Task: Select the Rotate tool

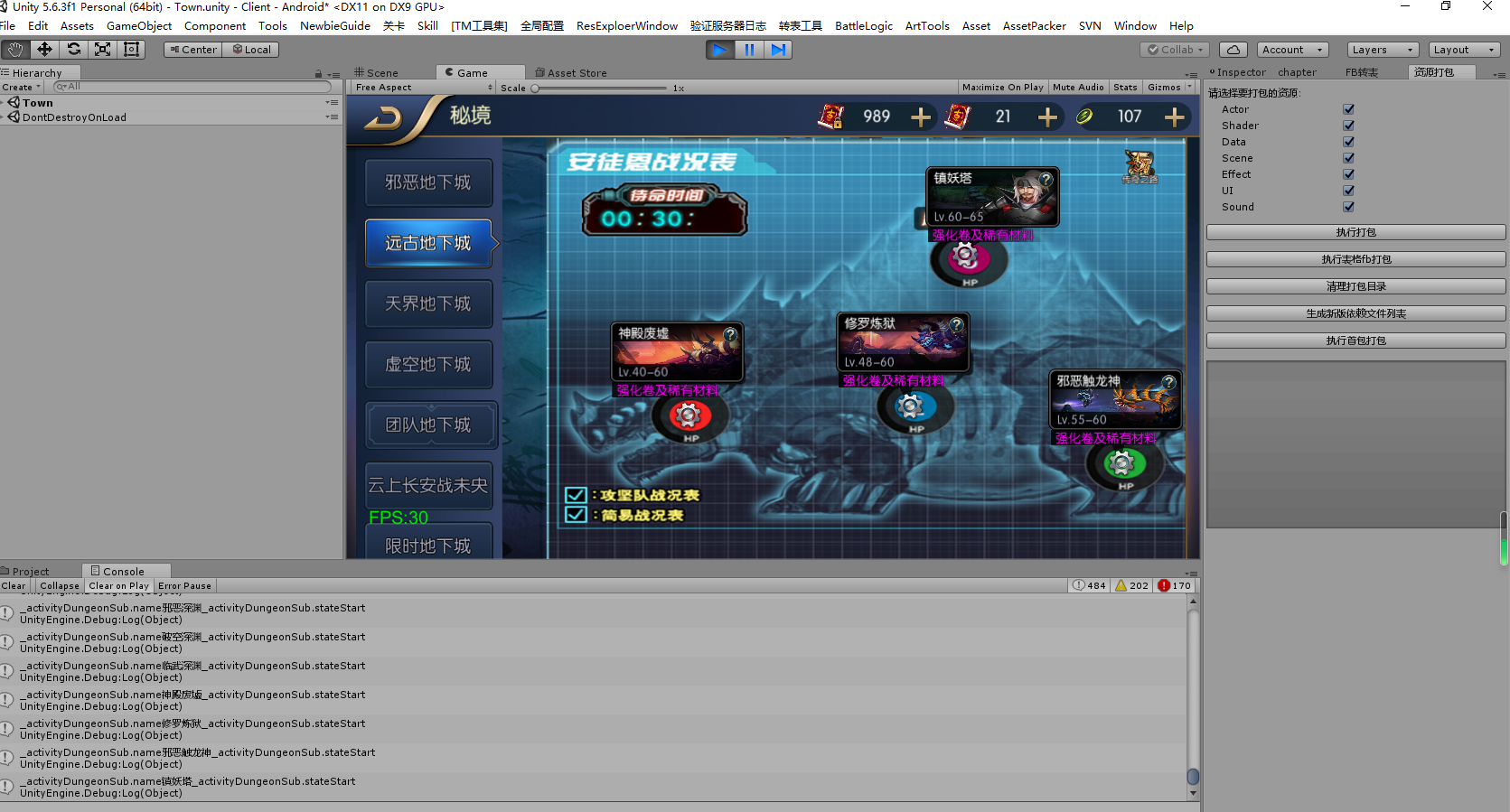Action: [74, 50]
